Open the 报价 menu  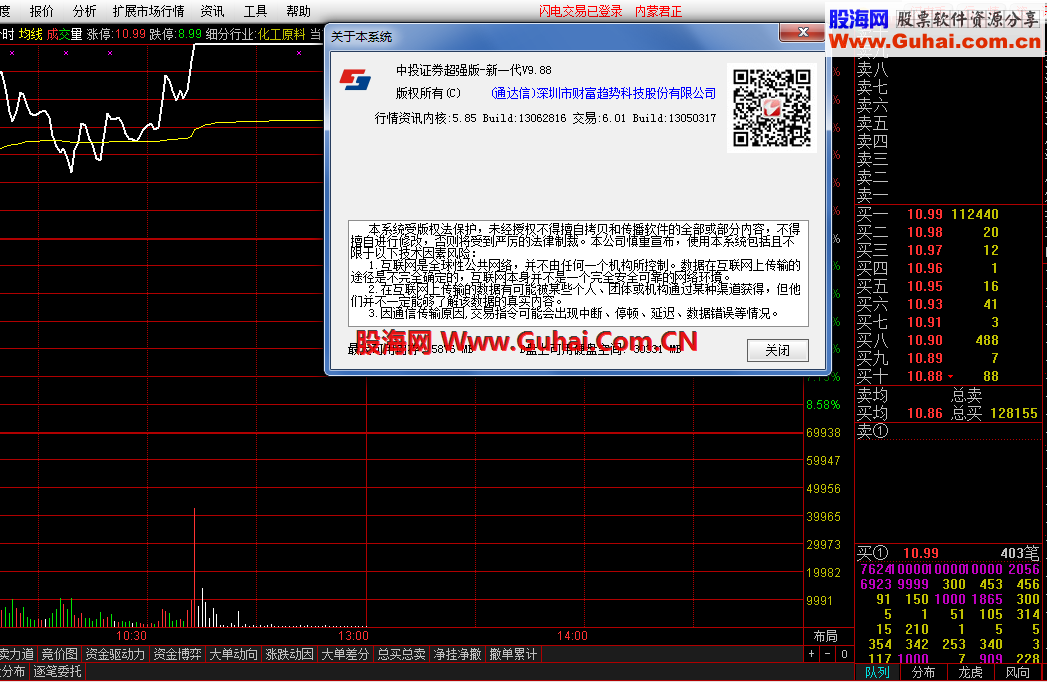click(41, 11)
